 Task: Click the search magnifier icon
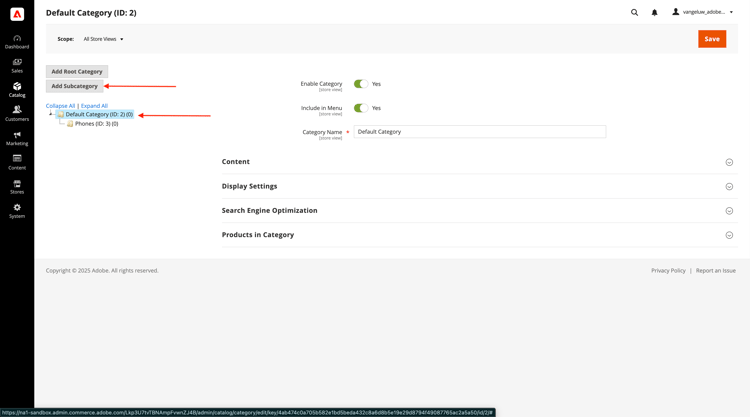[634, 12]
